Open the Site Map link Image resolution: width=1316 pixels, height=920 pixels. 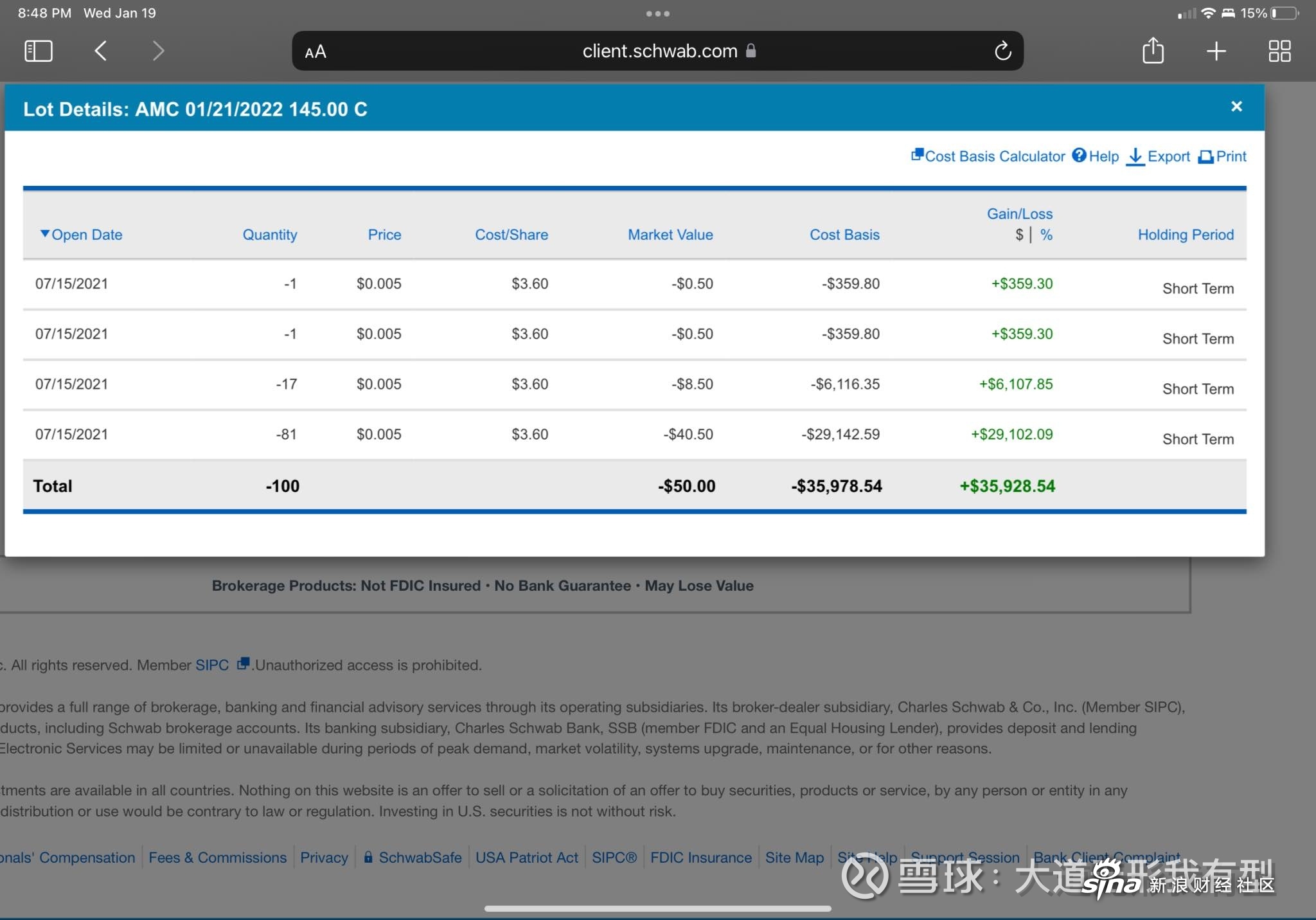coord(794,858)
